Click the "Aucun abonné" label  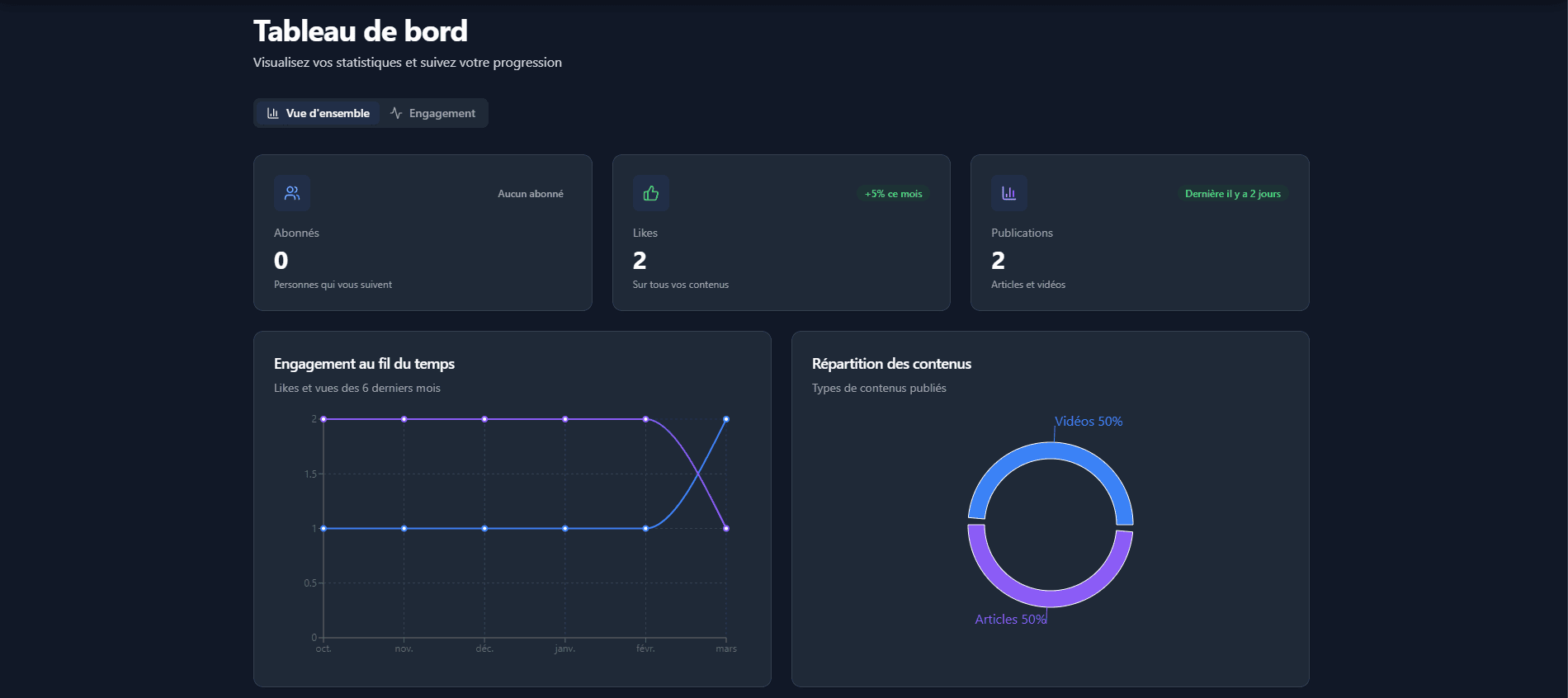click(x=530, y=194)
